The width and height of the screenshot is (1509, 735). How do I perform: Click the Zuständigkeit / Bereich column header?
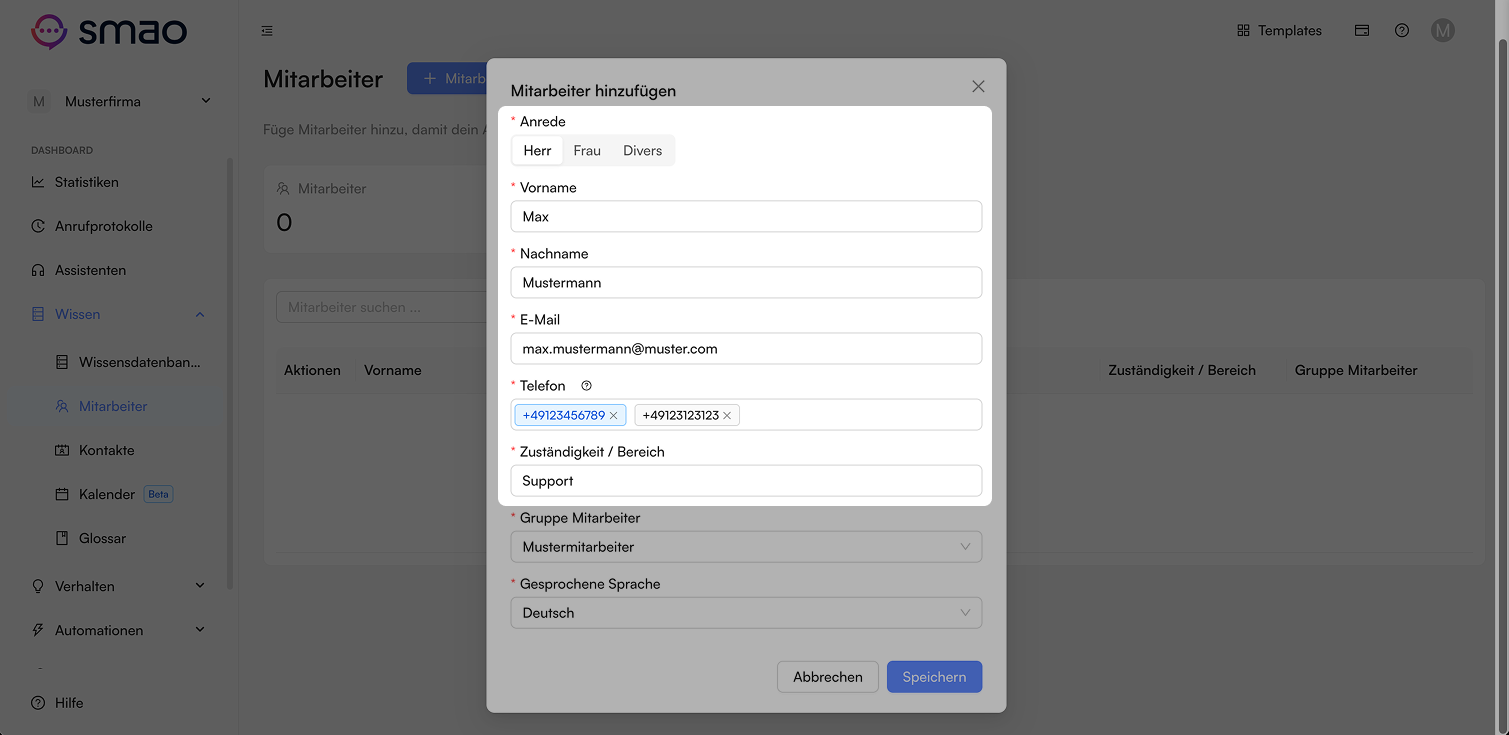coord(1182,370)
